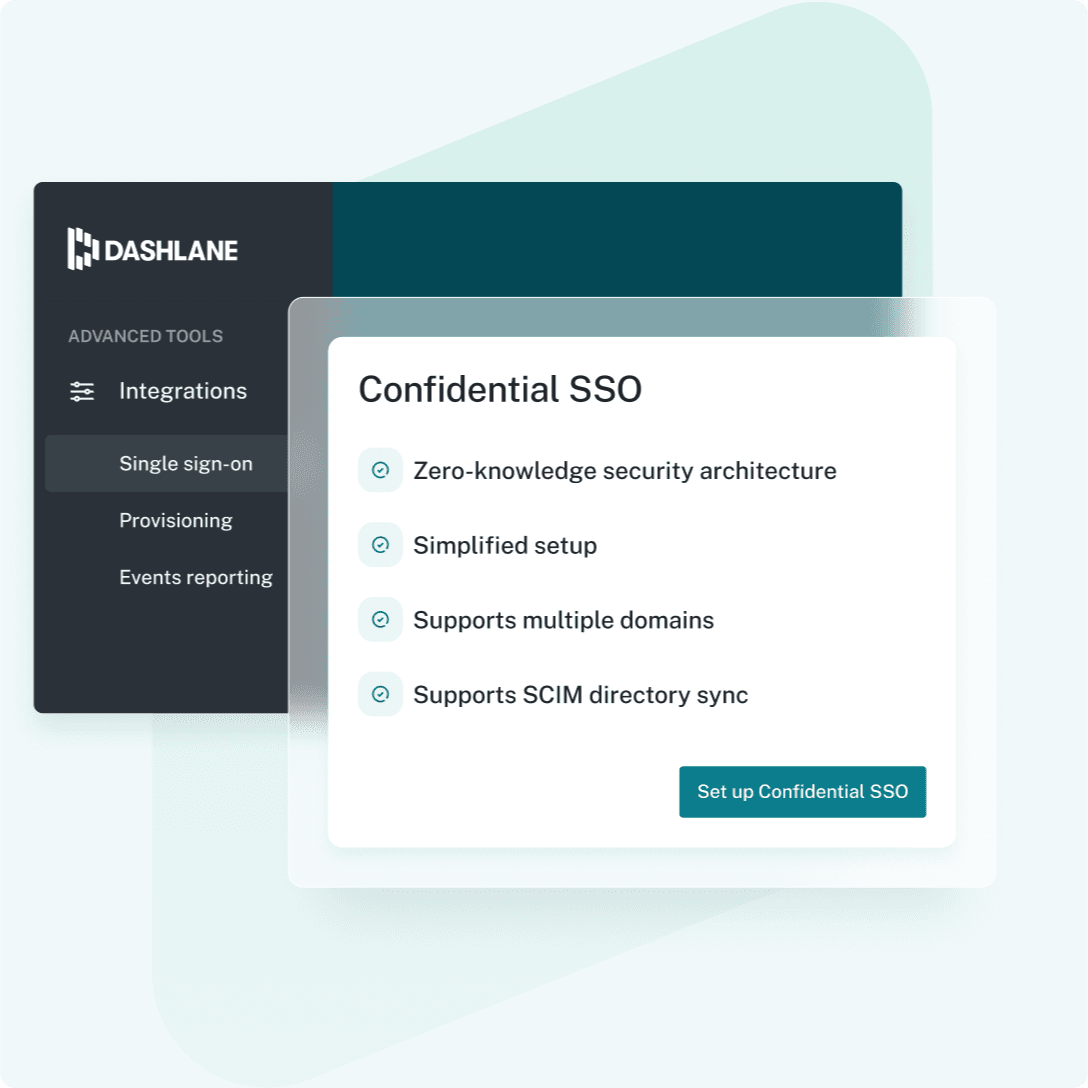
Task: Click the Dashlane logo icon
Action: [x=81, y=249]
